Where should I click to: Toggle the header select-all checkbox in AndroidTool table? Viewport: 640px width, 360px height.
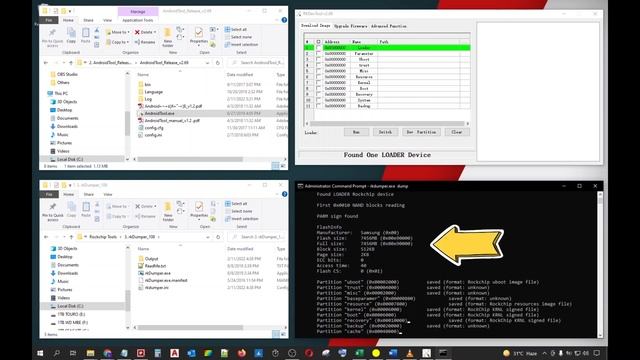coord(318,42)
